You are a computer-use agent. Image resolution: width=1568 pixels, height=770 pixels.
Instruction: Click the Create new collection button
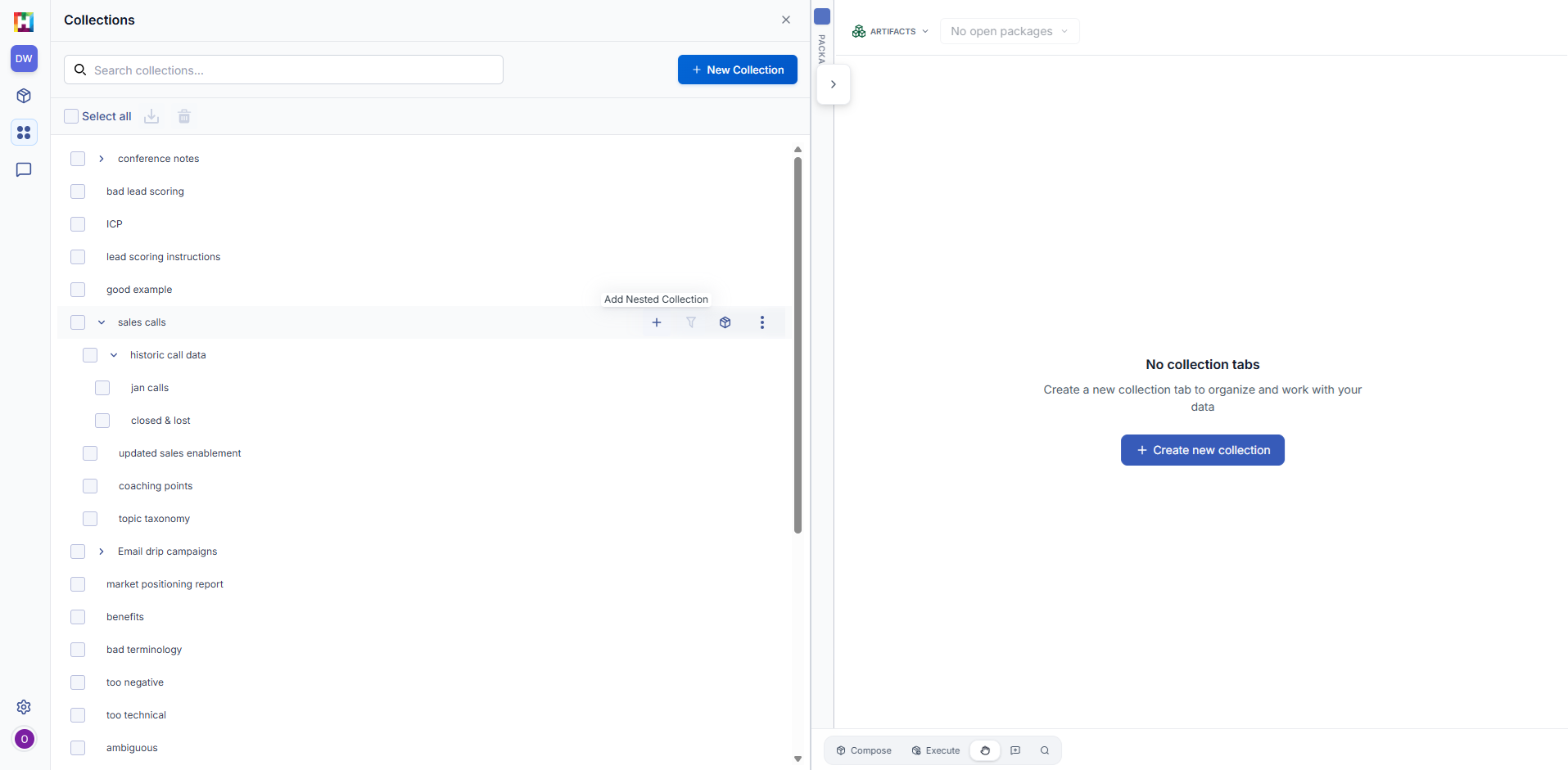(1201, 449)
